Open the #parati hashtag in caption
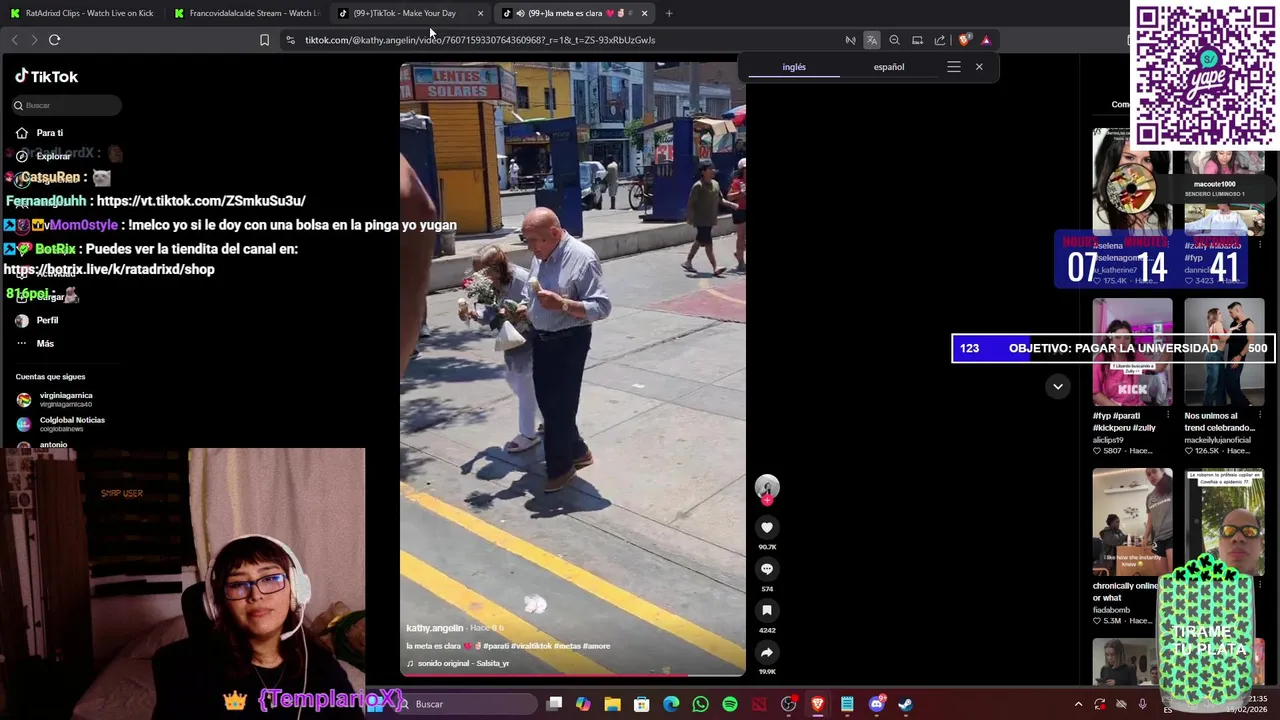Image resolution: width=1280 pixels, height=720 pixels. [496, 646]
